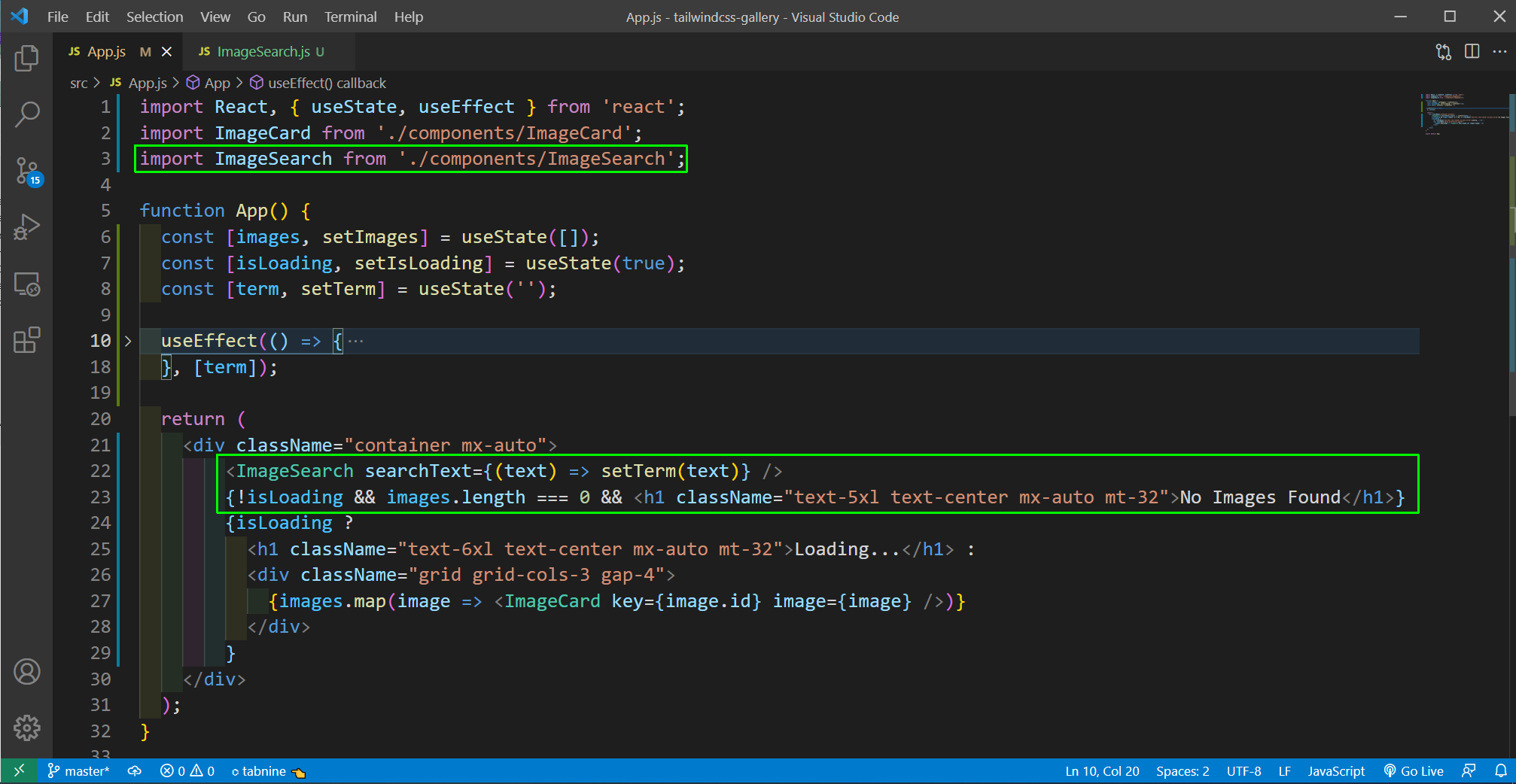Open the Run menu
Viewport: 1516px width, 784px height.
[295, 17]
